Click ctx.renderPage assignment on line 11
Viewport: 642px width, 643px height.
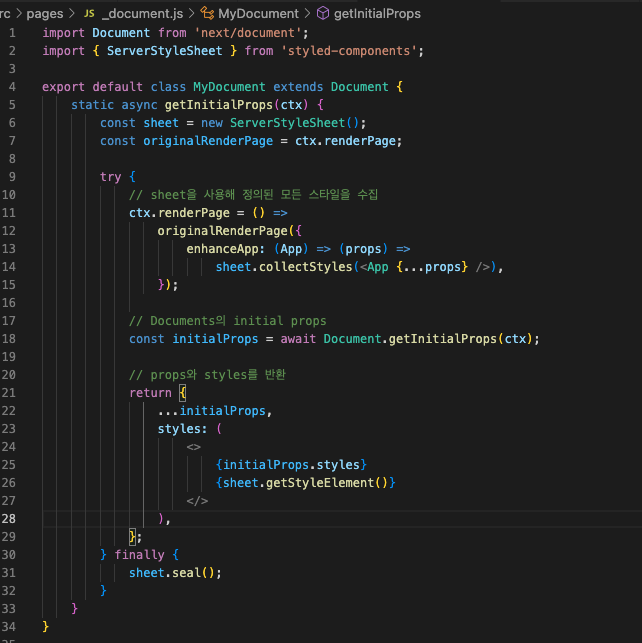pos(179,213)
